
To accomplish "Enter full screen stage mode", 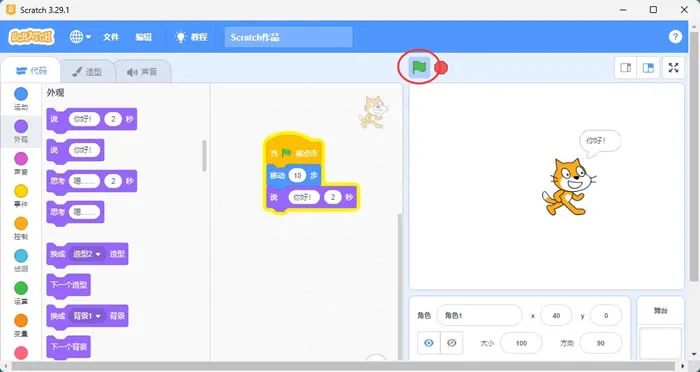I will click(673, 68).
